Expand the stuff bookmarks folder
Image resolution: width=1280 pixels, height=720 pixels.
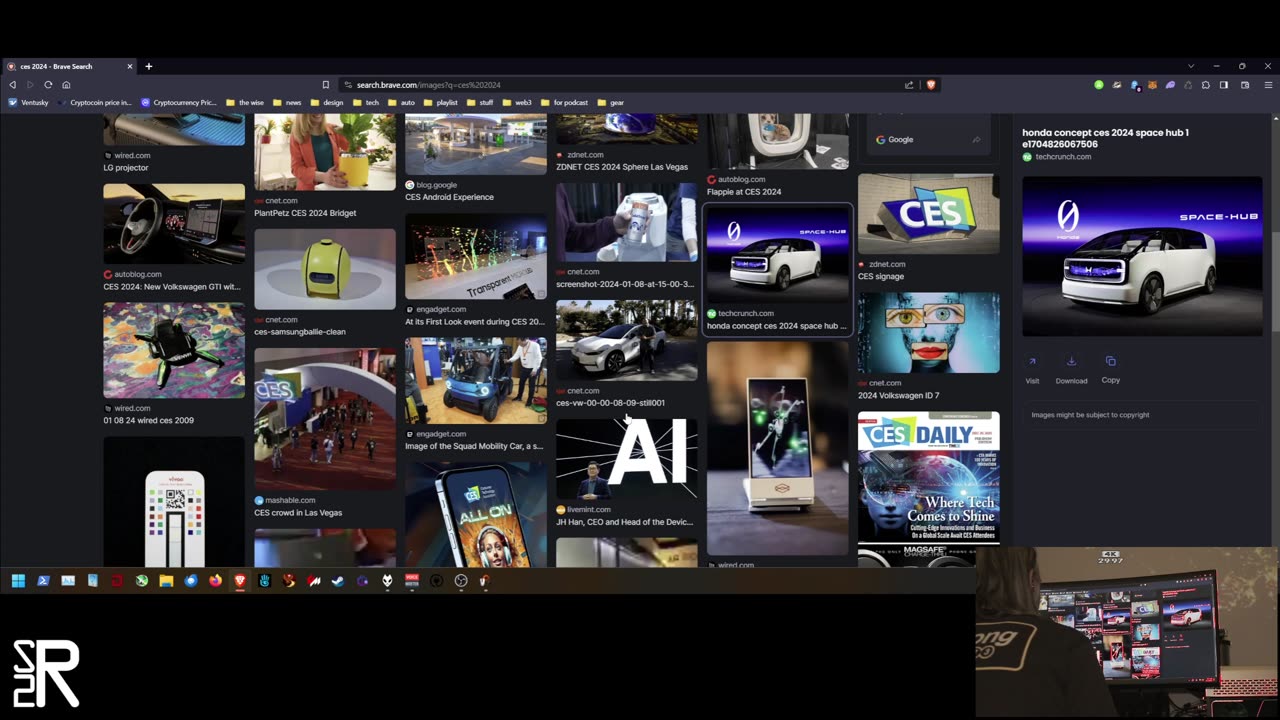pyautogui.click(x=480, y=102)
